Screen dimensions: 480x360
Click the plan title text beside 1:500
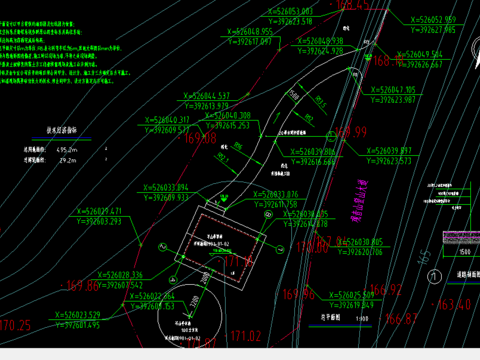pos(331,317)
